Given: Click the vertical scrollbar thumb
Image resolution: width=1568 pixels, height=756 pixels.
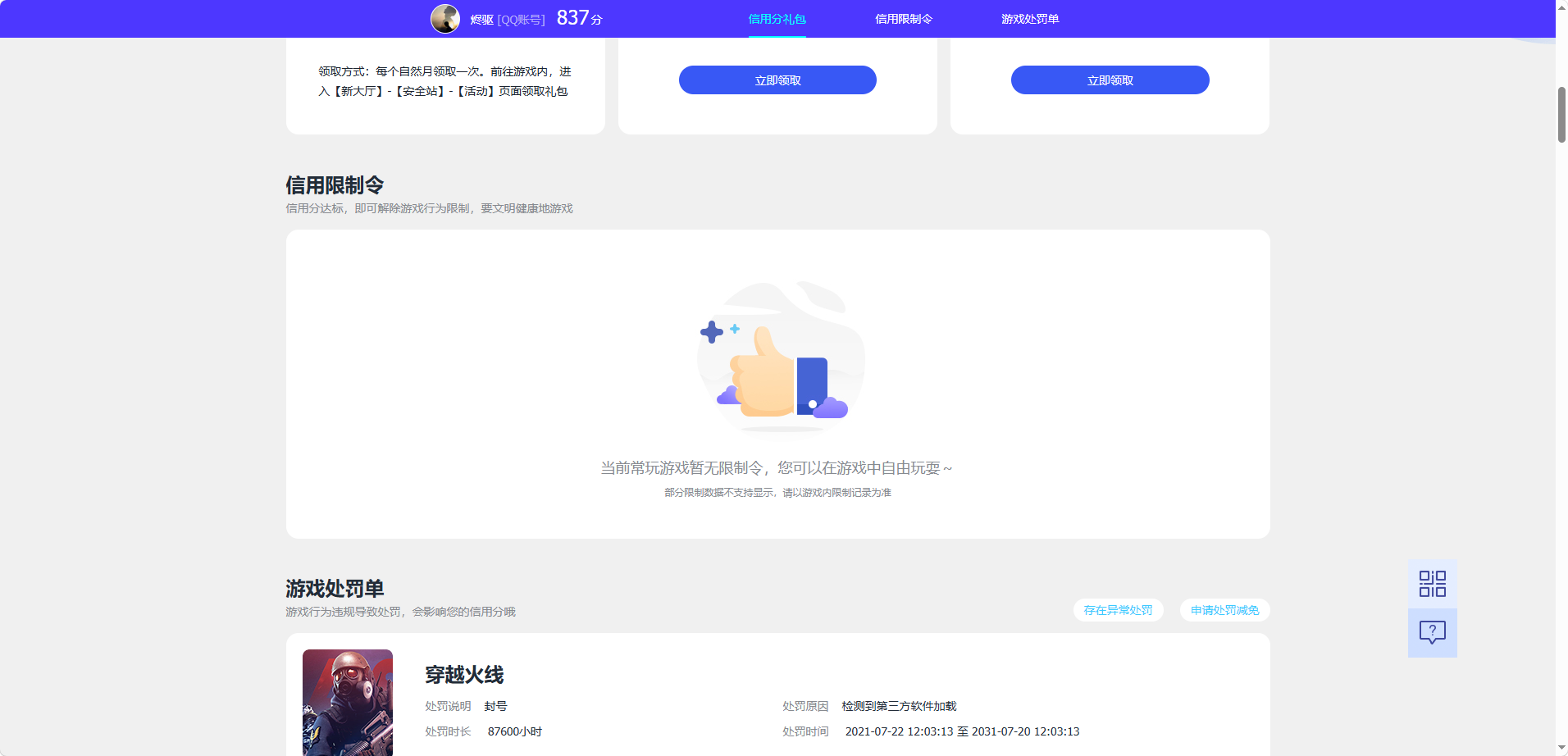Looking at the screenshot, I should [x=1561, y=115].
